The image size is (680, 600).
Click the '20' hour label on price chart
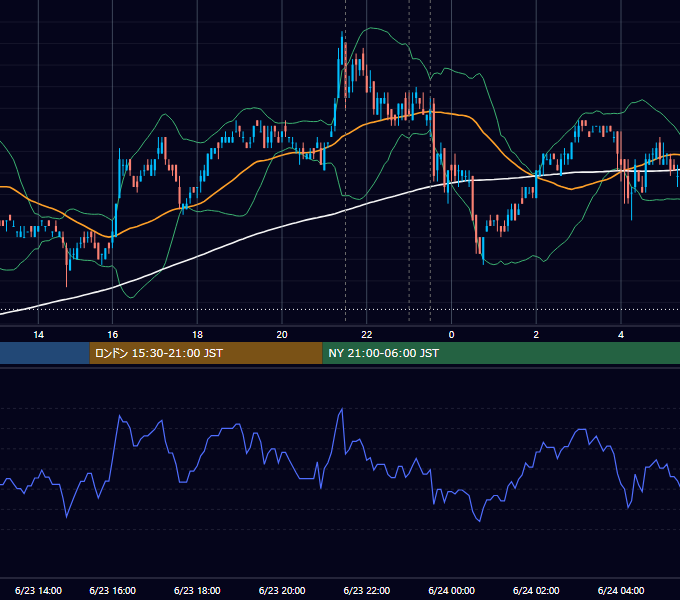pos(282,335)
